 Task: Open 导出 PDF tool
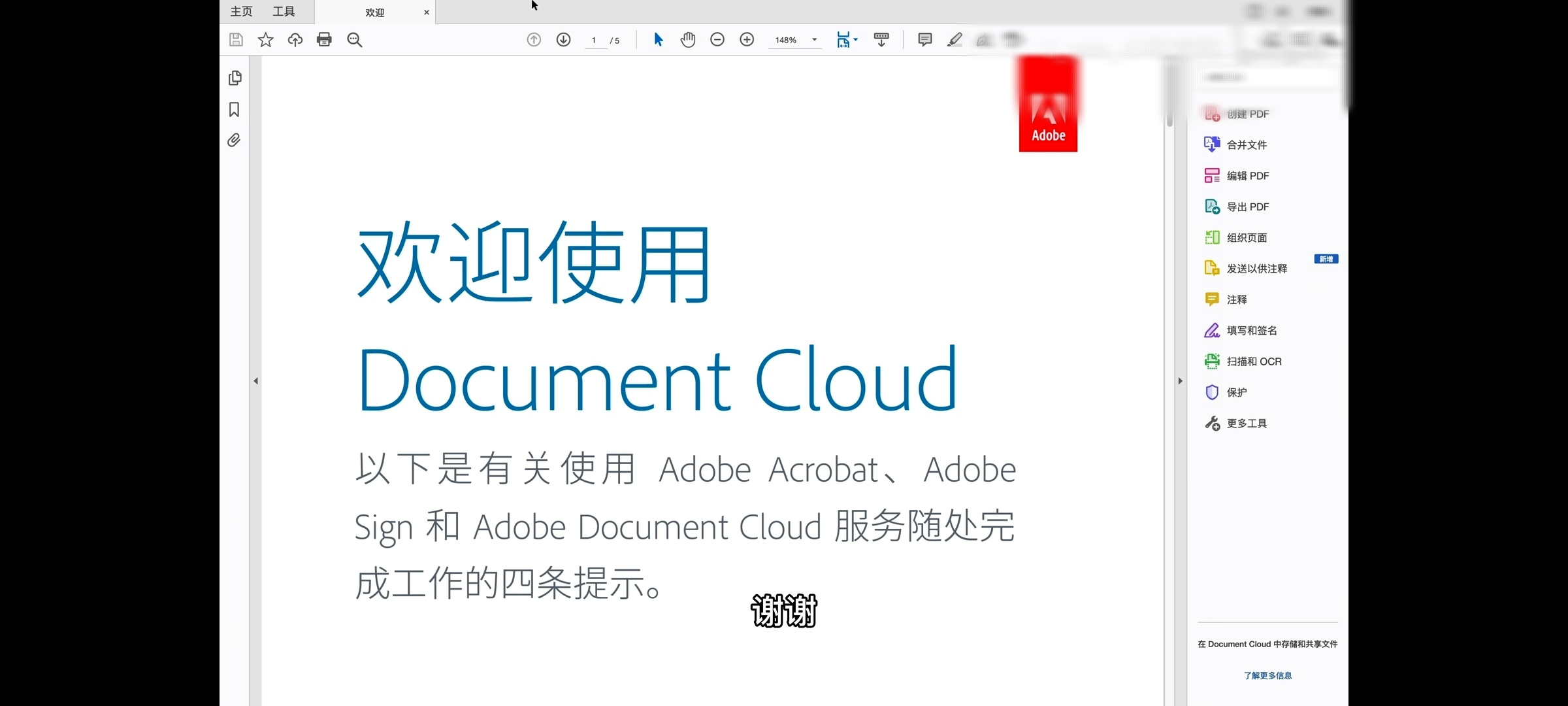point(1236,207)
